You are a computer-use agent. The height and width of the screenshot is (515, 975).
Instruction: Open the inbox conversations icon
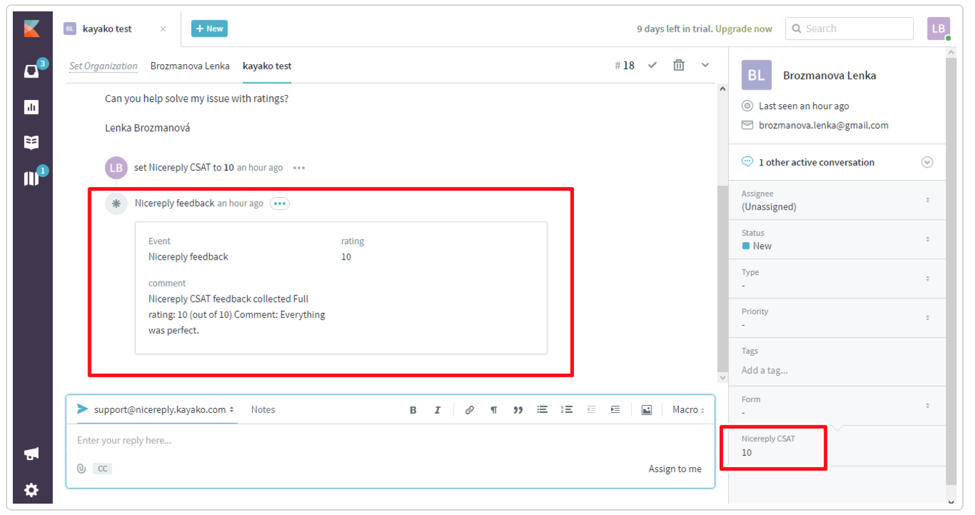pyautogui.click(x=32, y=71)
